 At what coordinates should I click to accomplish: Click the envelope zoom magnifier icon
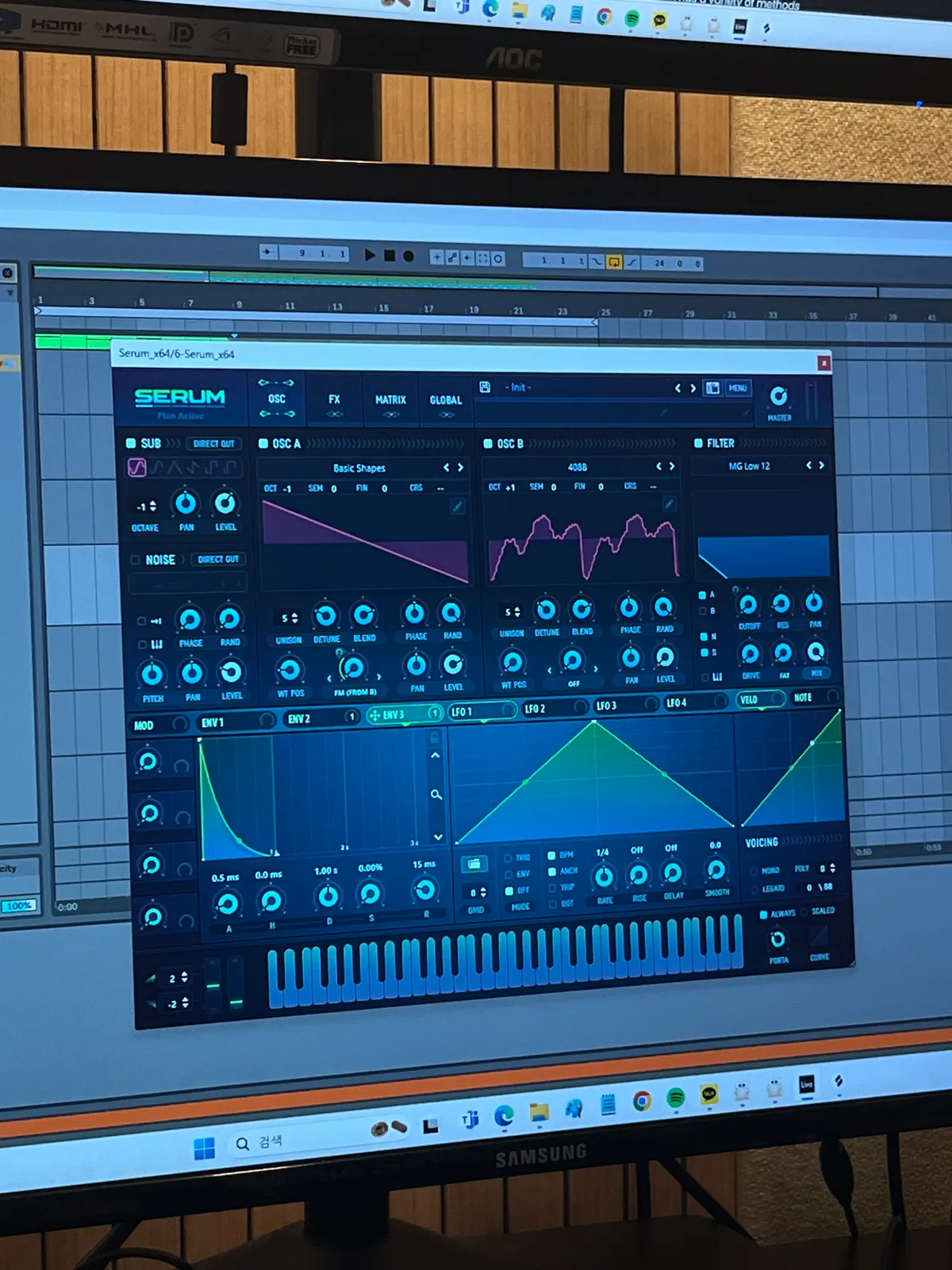(436, 795)
